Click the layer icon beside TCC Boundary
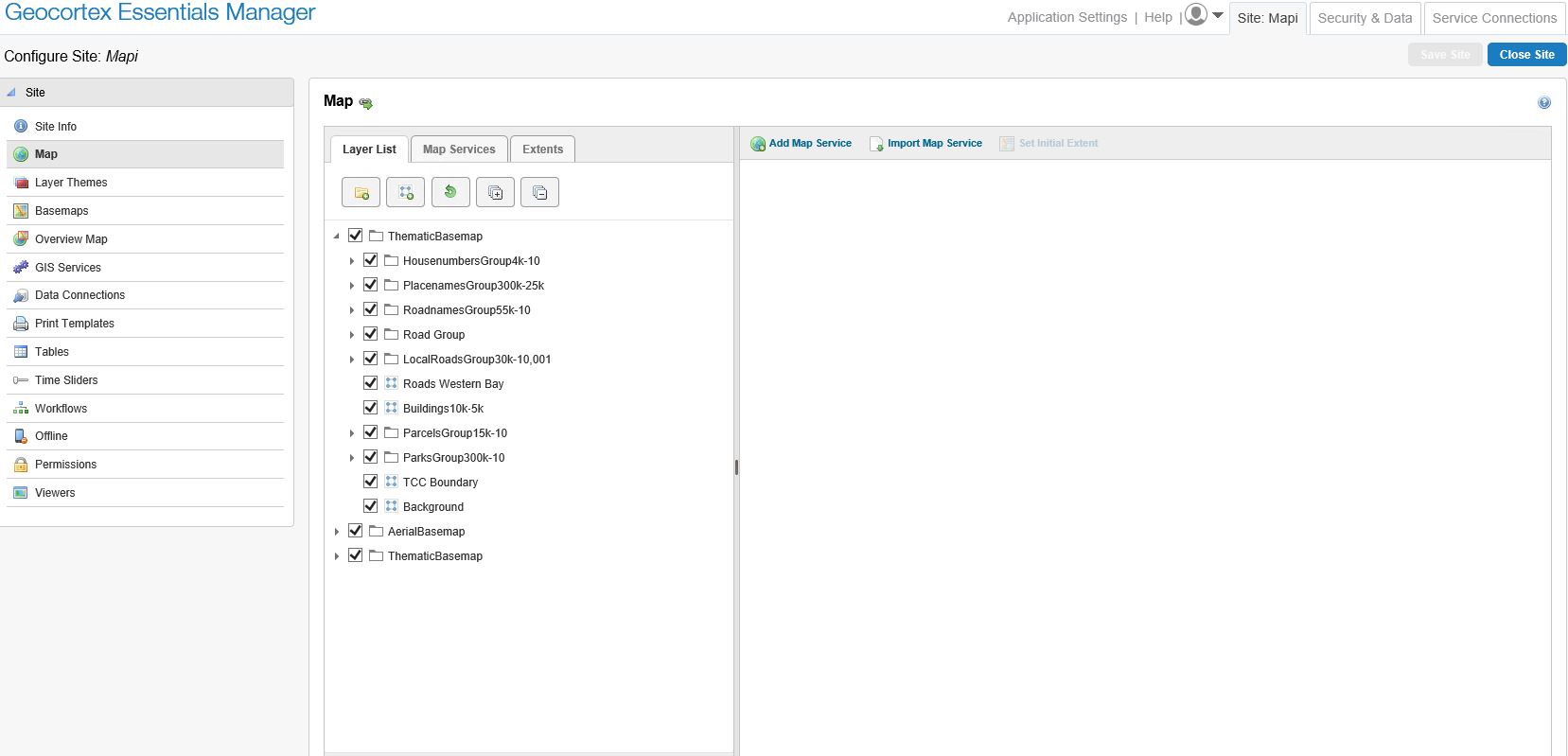This screenshot has height=756, width=1568. (391, 482)
